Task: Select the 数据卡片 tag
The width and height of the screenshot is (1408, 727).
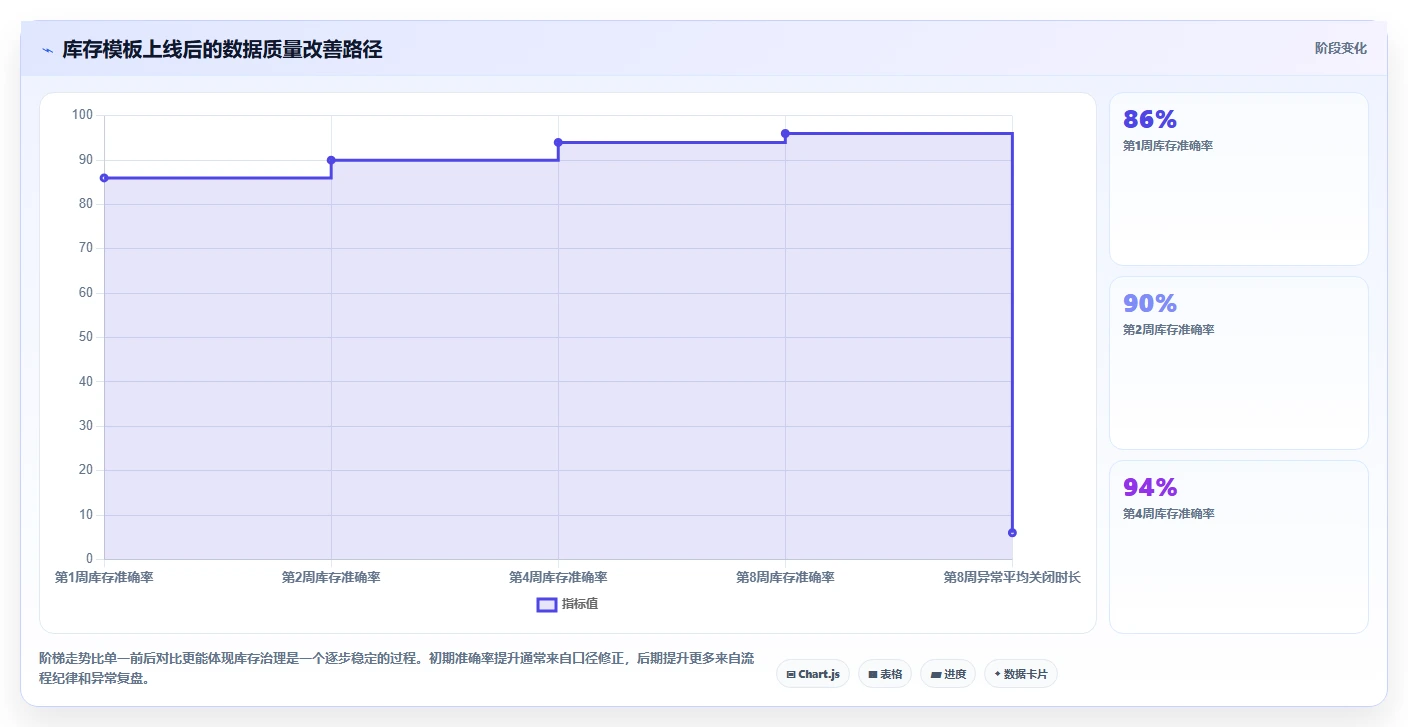Action: (1021, 674)
